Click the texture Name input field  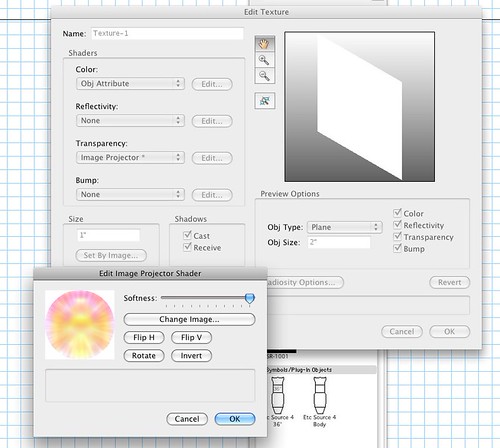pyautogui.click(x=167, y=33)
